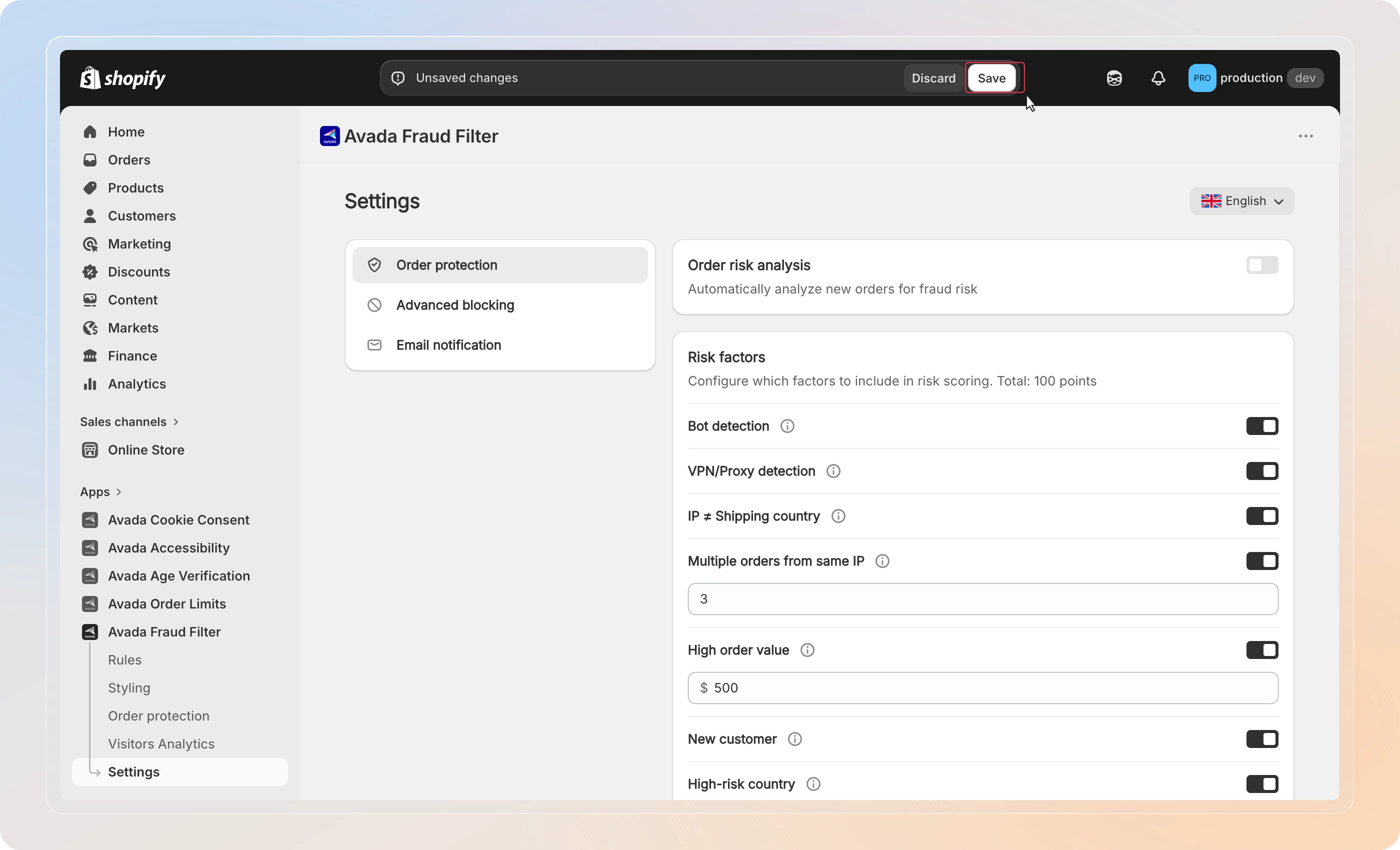The height and width of the screenshot is (850, 1400).
Task: Show info tooltip for Bot detection
Action: coord(787,426)
